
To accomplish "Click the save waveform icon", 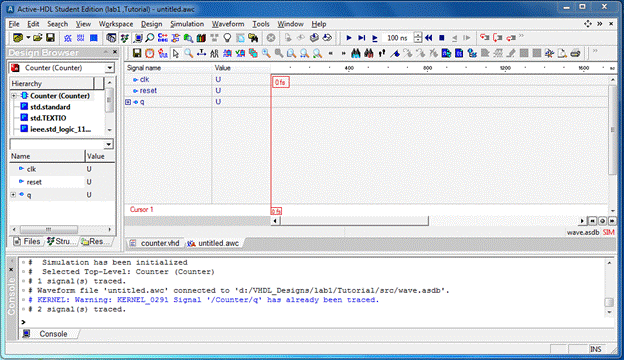I will (x=137, y=53).
